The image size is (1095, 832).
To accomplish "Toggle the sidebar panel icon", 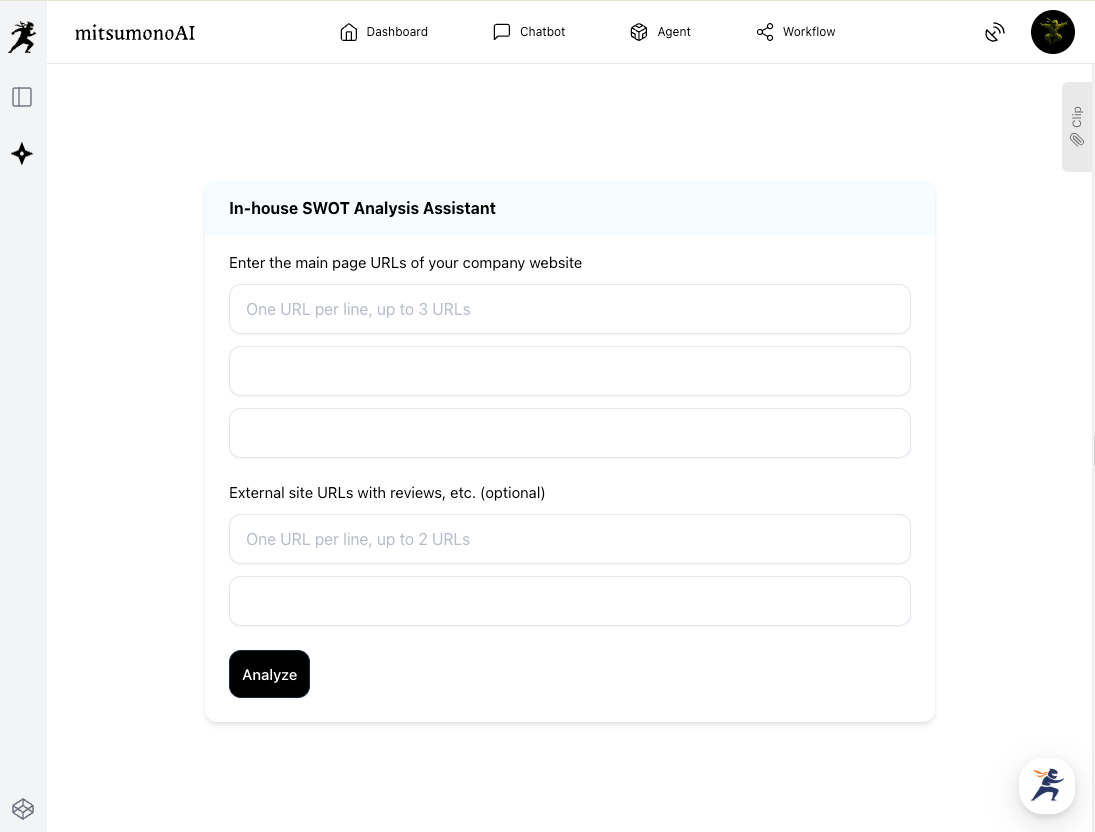I will tap(22, 97).
